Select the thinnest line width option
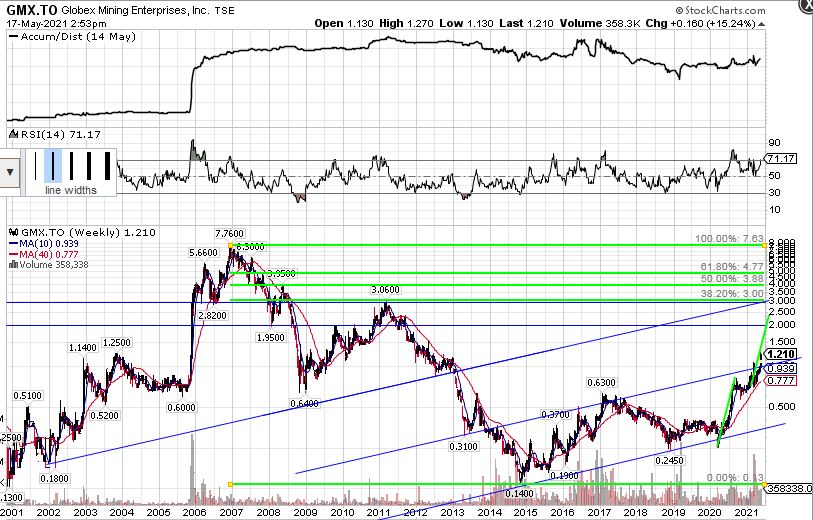The height and width of the screenshot is (520, 813). click(34, 166)
